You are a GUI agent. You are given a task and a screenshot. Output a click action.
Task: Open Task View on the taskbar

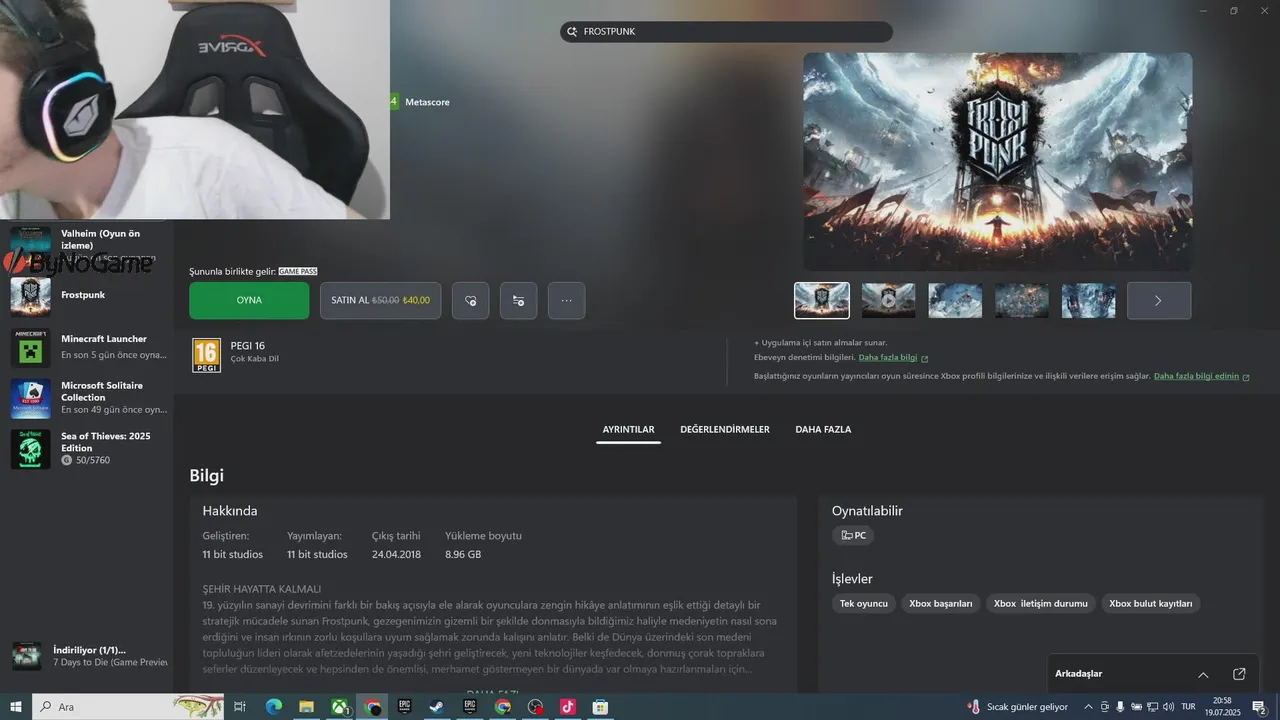[240, 707]
